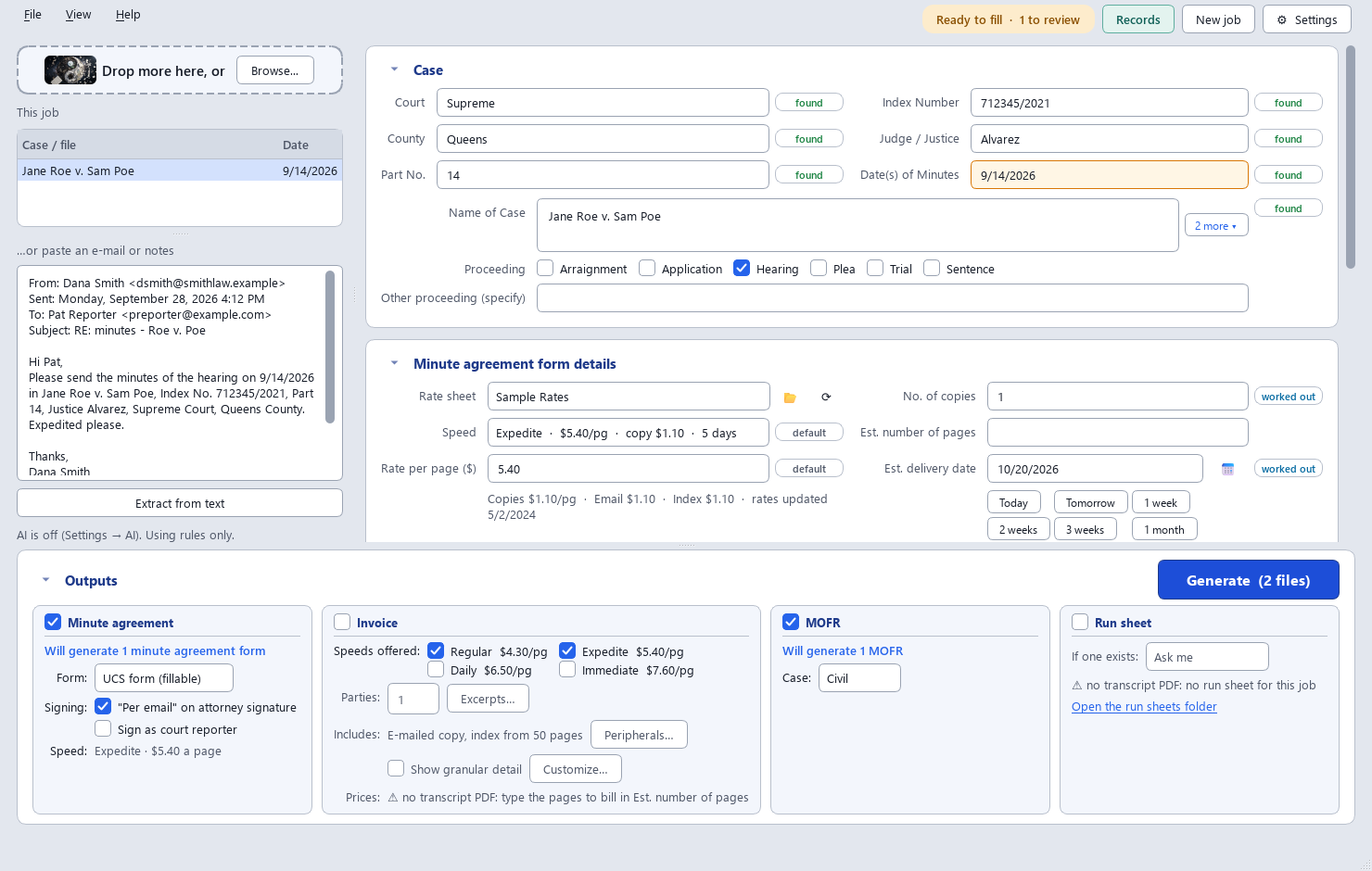Screen dimensions: 1372x871
Task: Select the 'Jane Roe v. Sam Poe' job row
Action: [x=180, y=170]
